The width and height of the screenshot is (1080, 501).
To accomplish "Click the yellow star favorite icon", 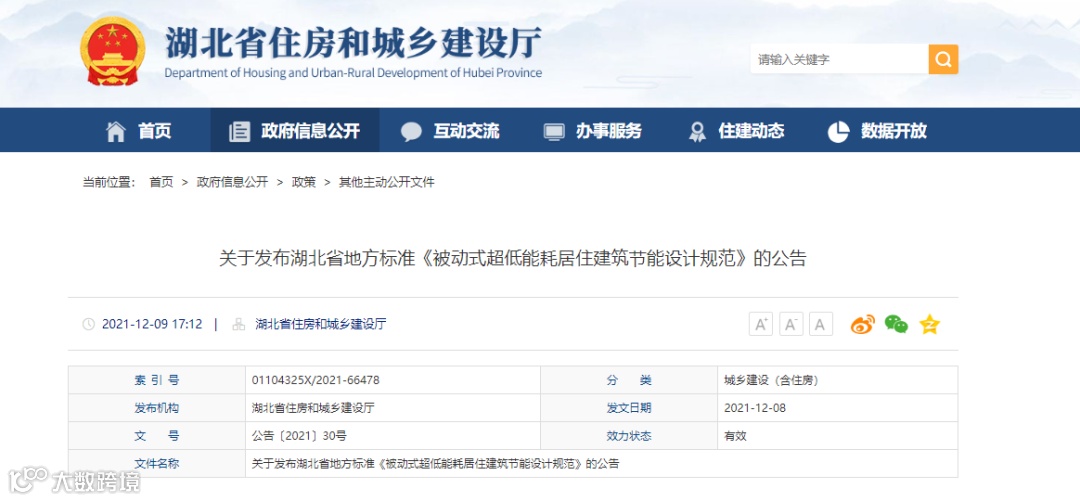I will point(929,324).
